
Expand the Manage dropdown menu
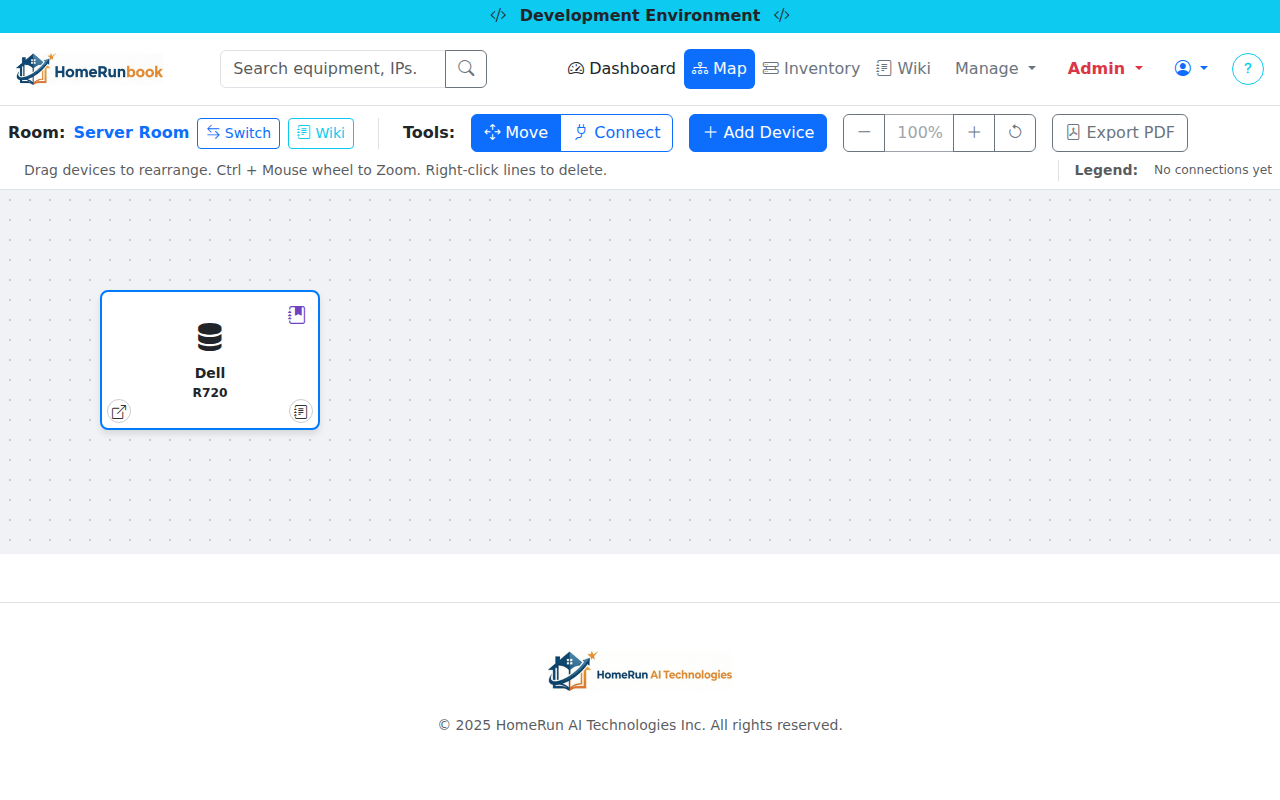coord(995,69)
